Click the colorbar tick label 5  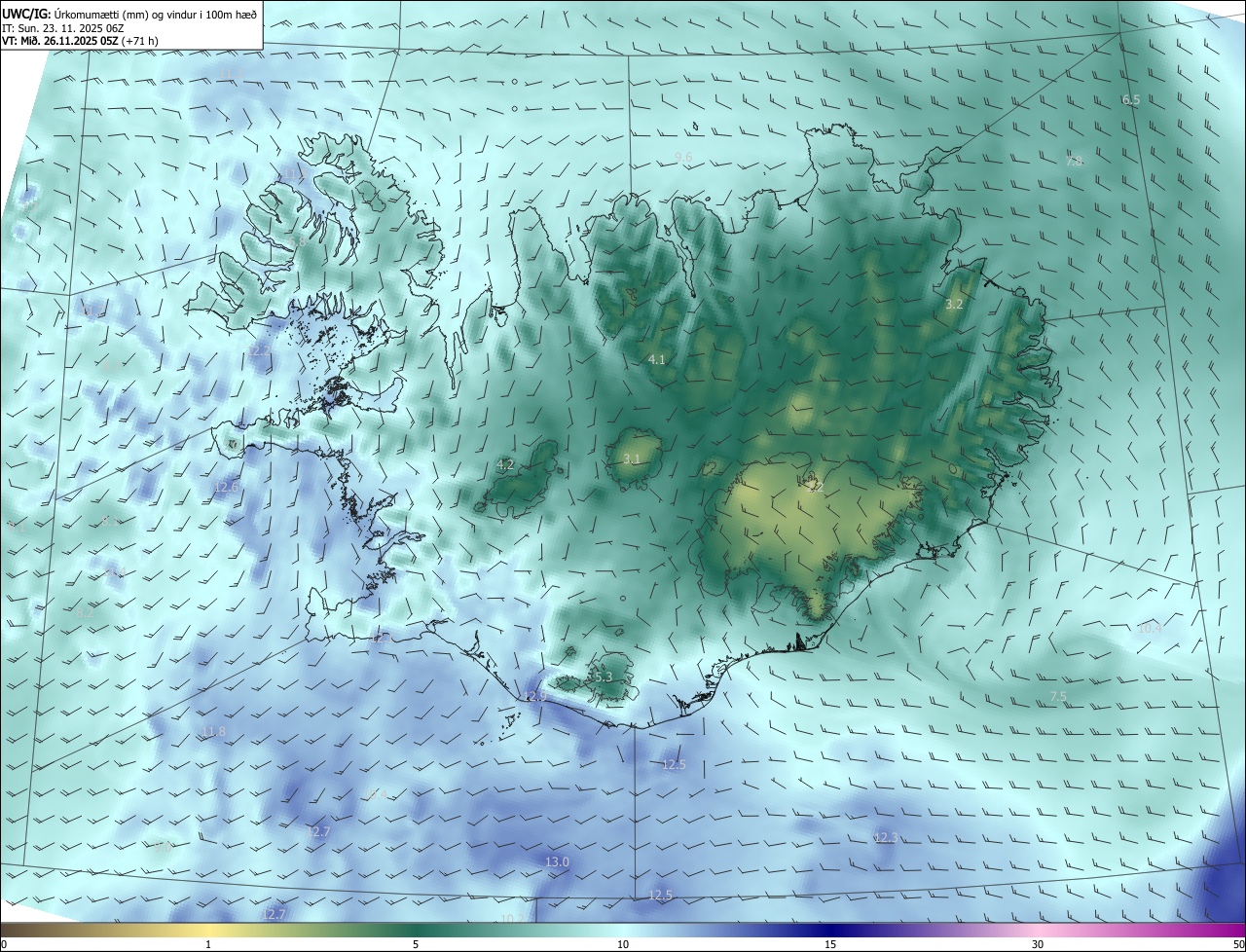416,944
